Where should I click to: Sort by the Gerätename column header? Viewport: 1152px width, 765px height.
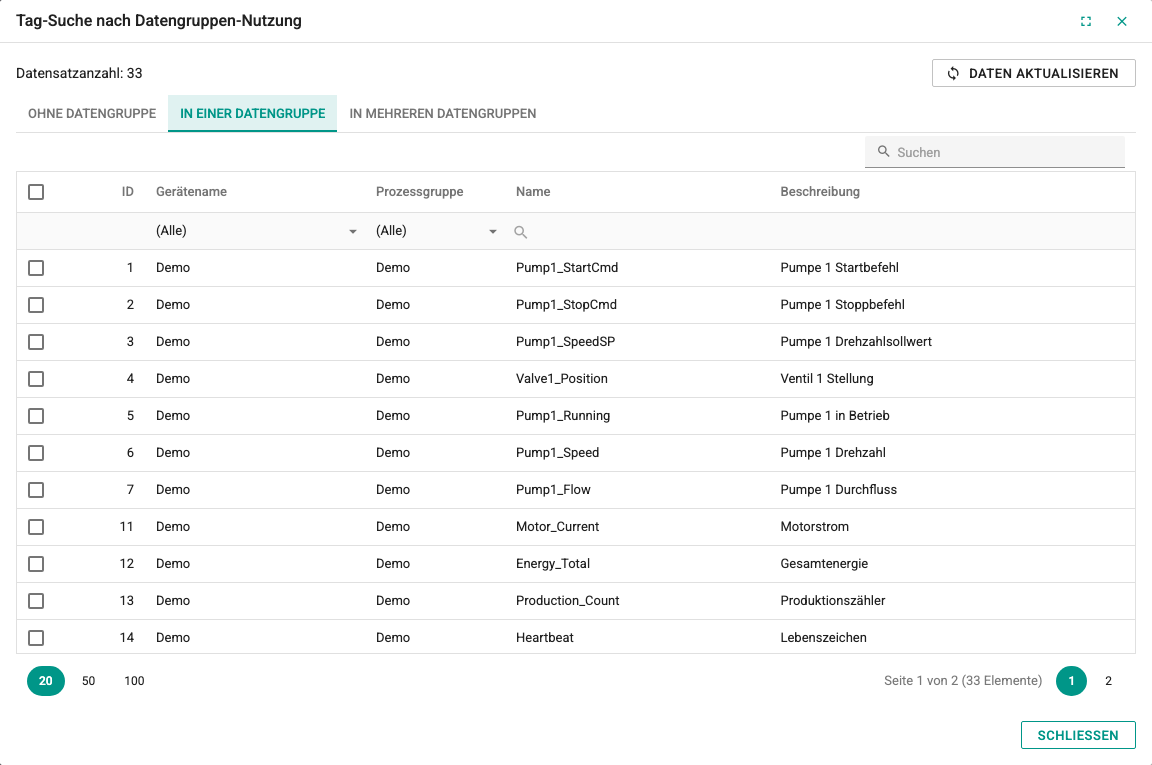191,192
